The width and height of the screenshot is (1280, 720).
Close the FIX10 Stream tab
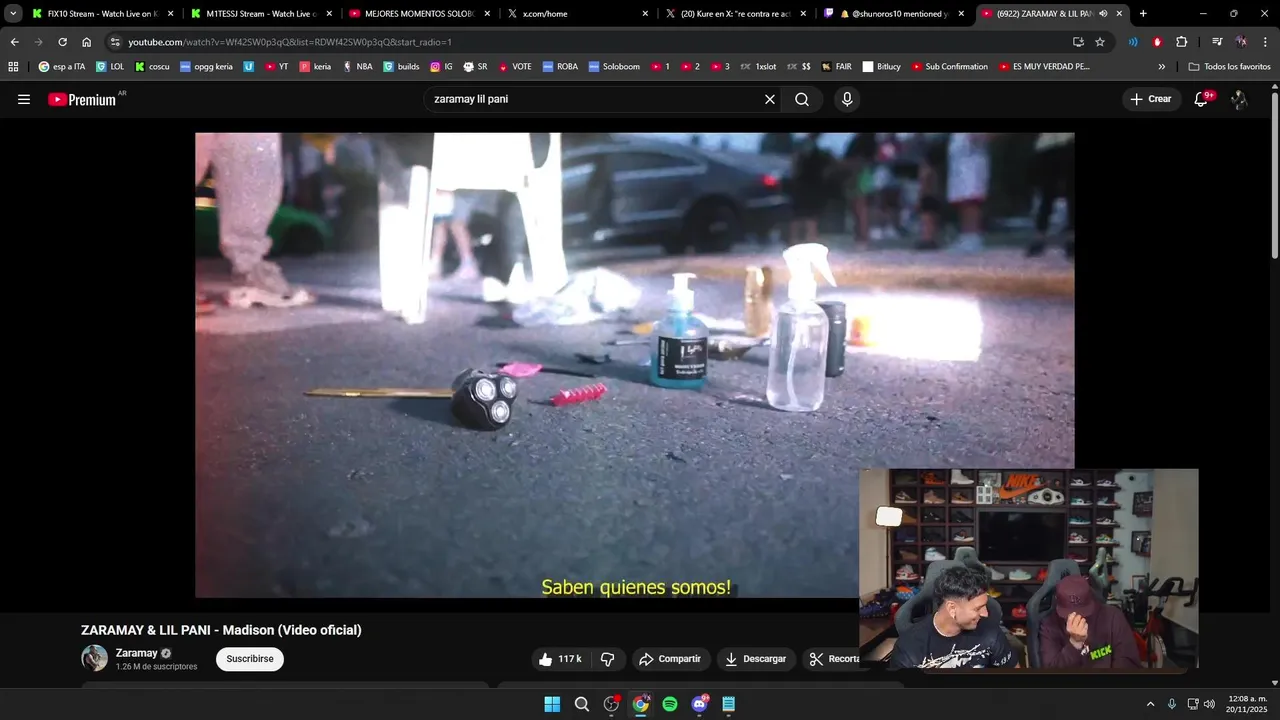coord(171,14)
